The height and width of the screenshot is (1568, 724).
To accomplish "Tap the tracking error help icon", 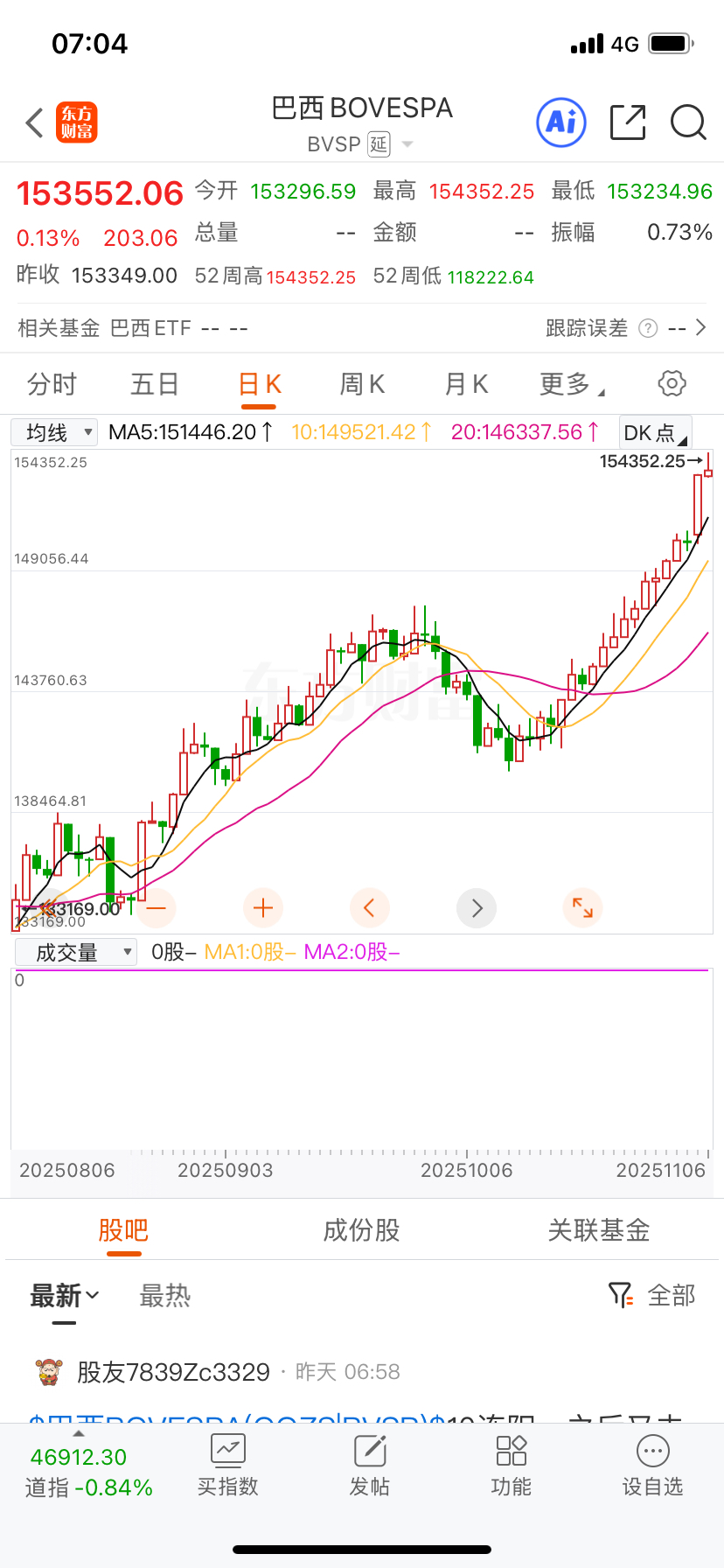I will (x=648, y=328).
